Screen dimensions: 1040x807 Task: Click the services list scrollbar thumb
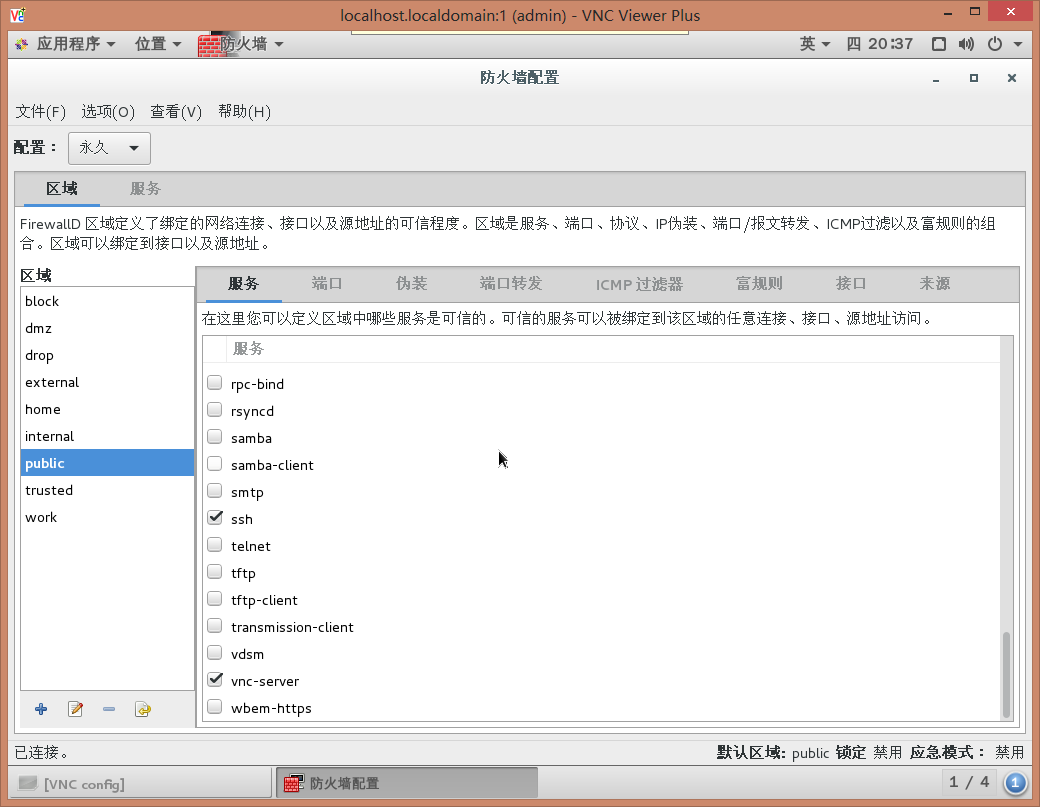coord(1006,674)
